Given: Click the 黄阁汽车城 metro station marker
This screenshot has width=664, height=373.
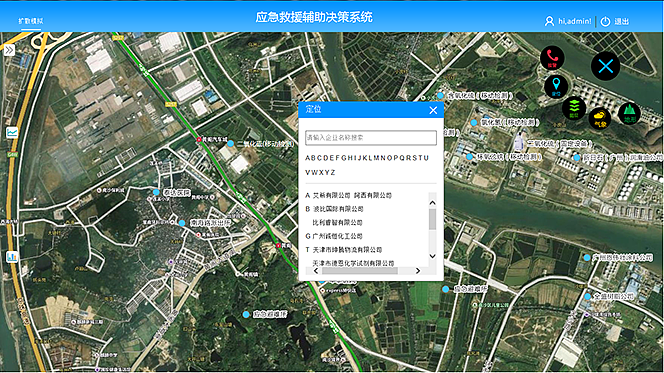Looking at the screenshot, I should (199, 139).
